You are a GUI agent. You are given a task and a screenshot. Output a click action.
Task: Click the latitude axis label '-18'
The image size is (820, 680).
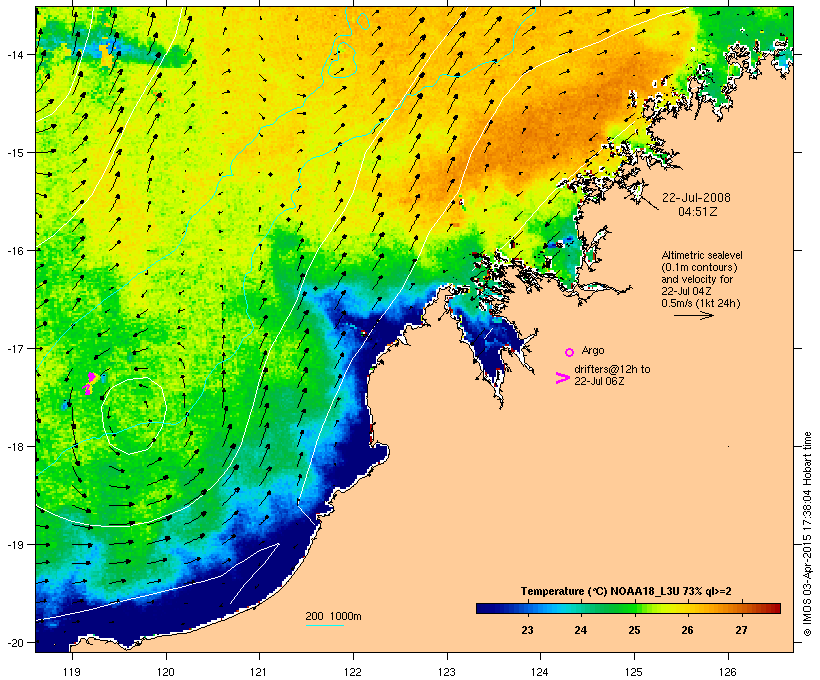point(14,447)
